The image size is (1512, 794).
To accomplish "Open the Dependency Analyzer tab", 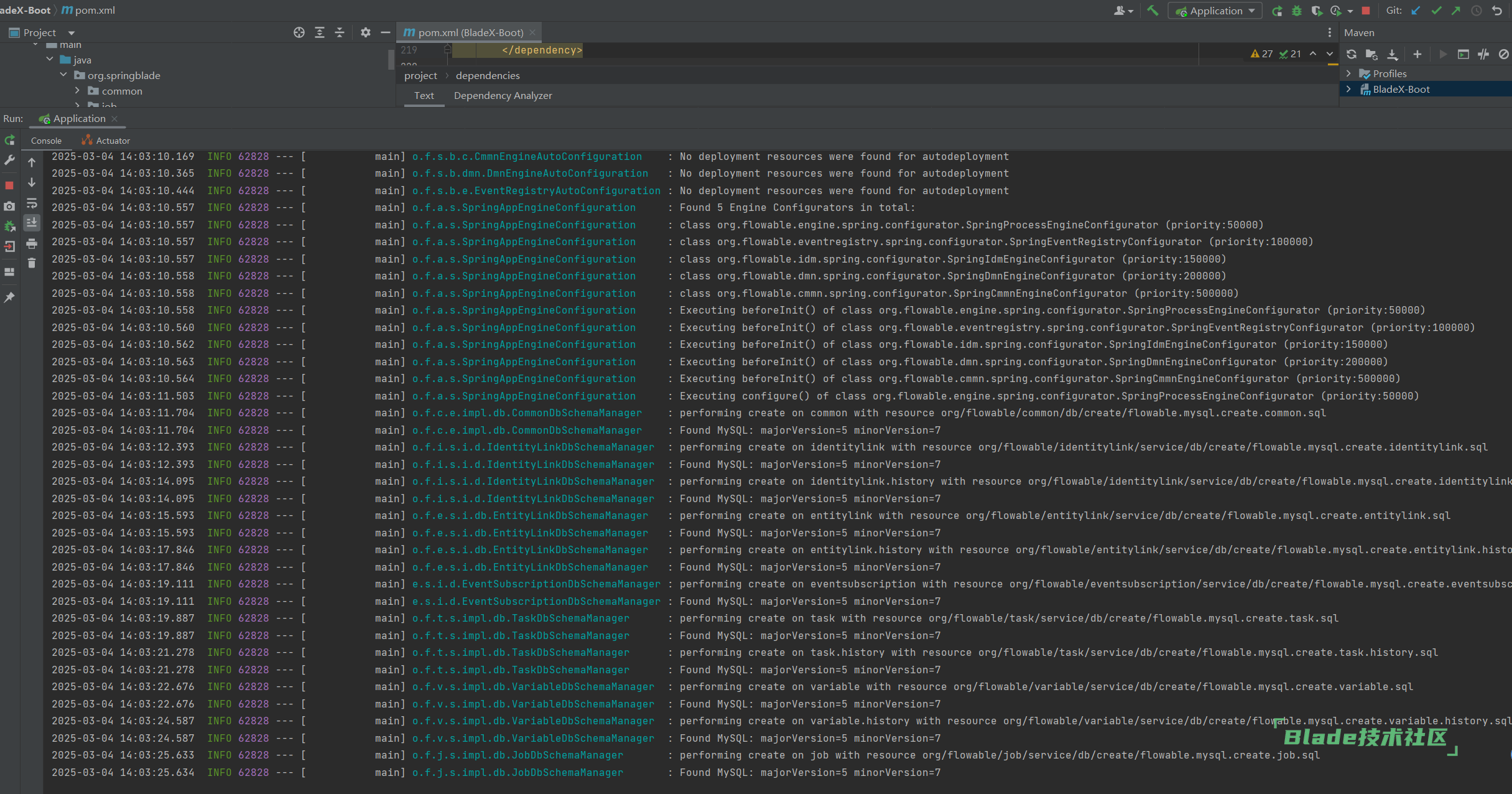I will tap(503, 95).
